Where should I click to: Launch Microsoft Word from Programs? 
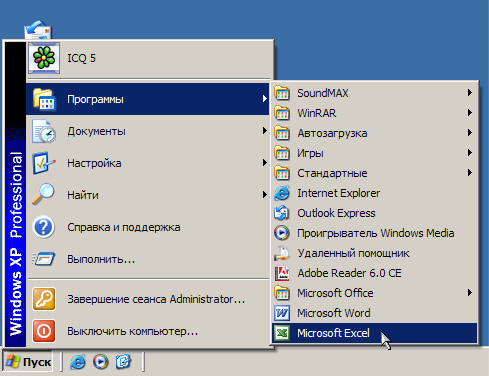click(x=375, y=313)
